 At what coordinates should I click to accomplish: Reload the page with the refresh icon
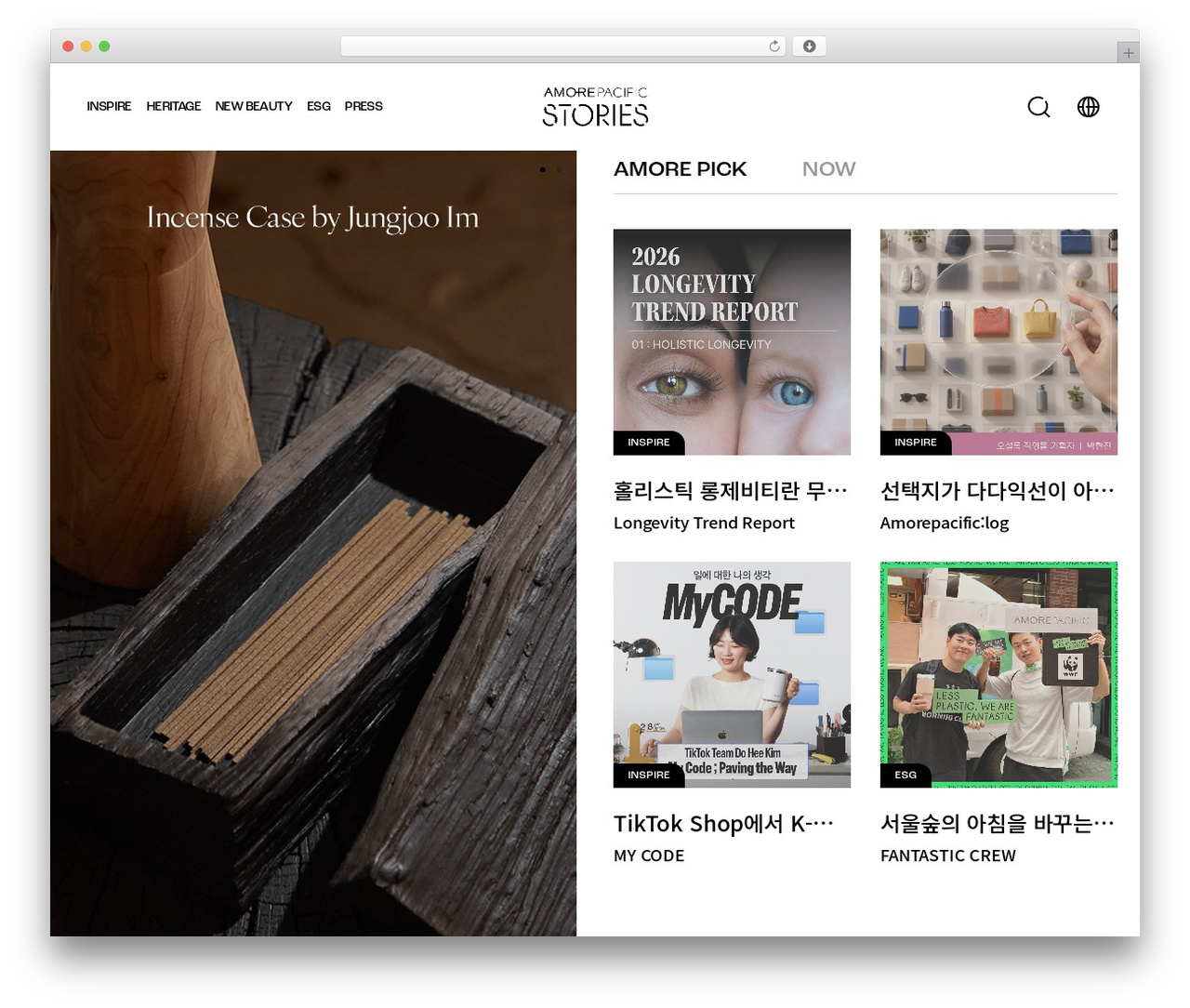click(773, 46)
